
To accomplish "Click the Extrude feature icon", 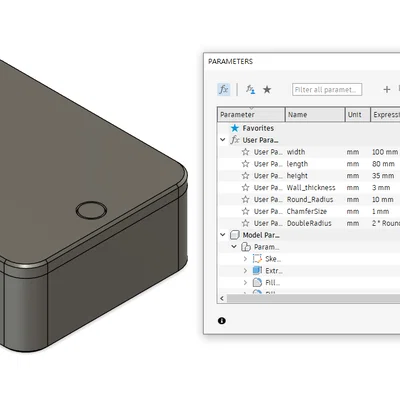I will [x=257, y=271].
